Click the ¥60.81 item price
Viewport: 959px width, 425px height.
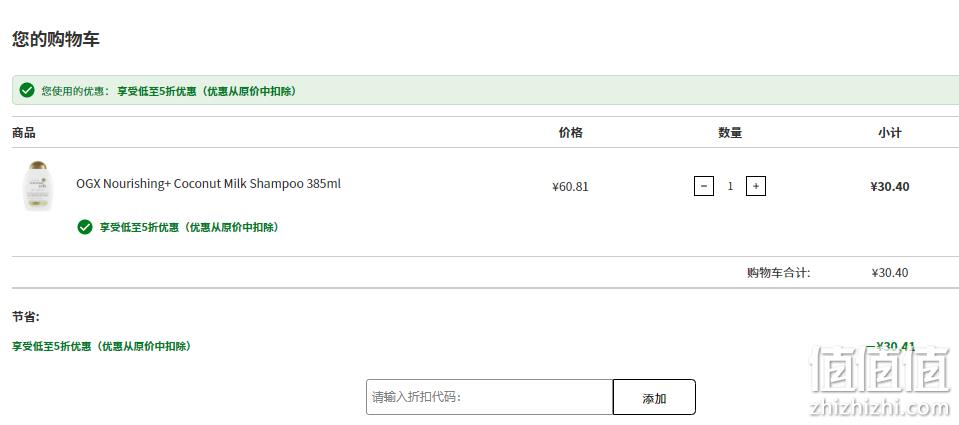coord(570,187)
